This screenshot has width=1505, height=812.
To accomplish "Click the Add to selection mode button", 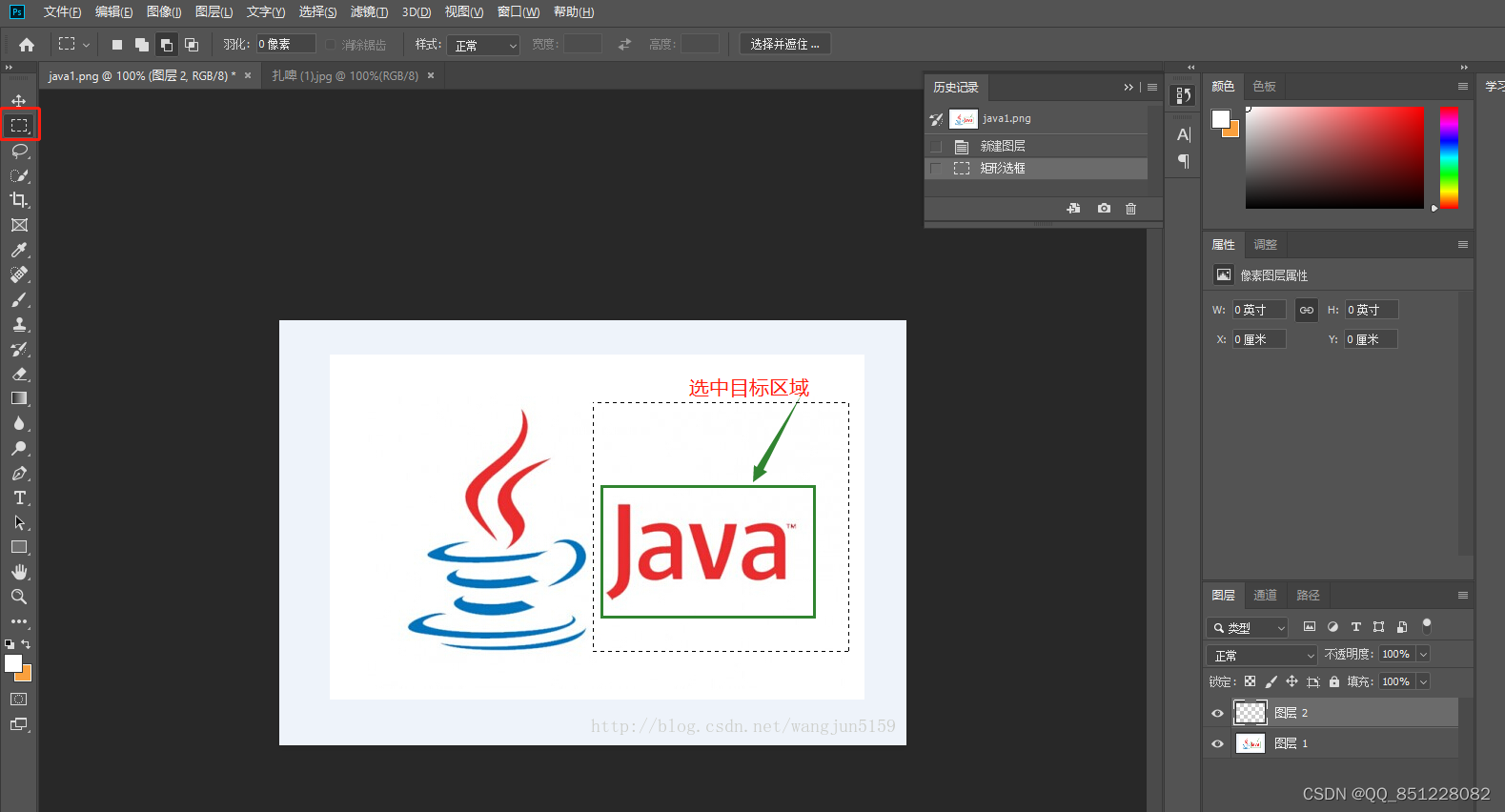I will [x=141, y=45].
